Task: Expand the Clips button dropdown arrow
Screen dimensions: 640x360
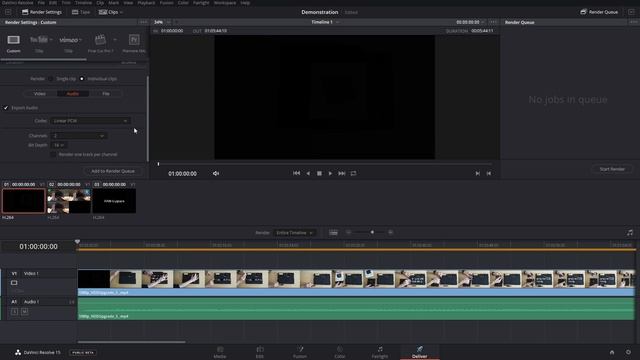Action: [x=121, y=13]
